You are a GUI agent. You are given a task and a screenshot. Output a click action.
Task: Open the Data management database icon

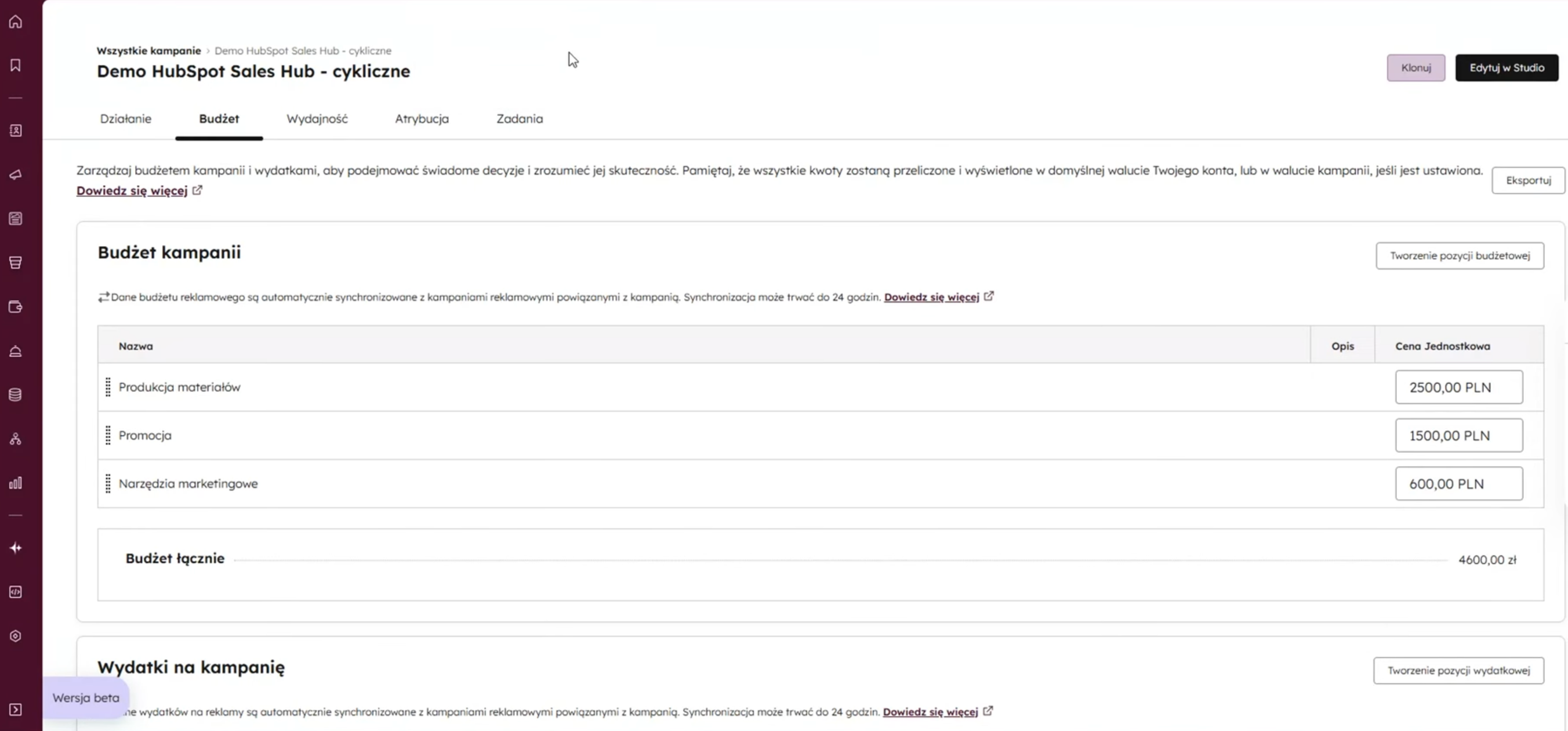coord(16,395)
